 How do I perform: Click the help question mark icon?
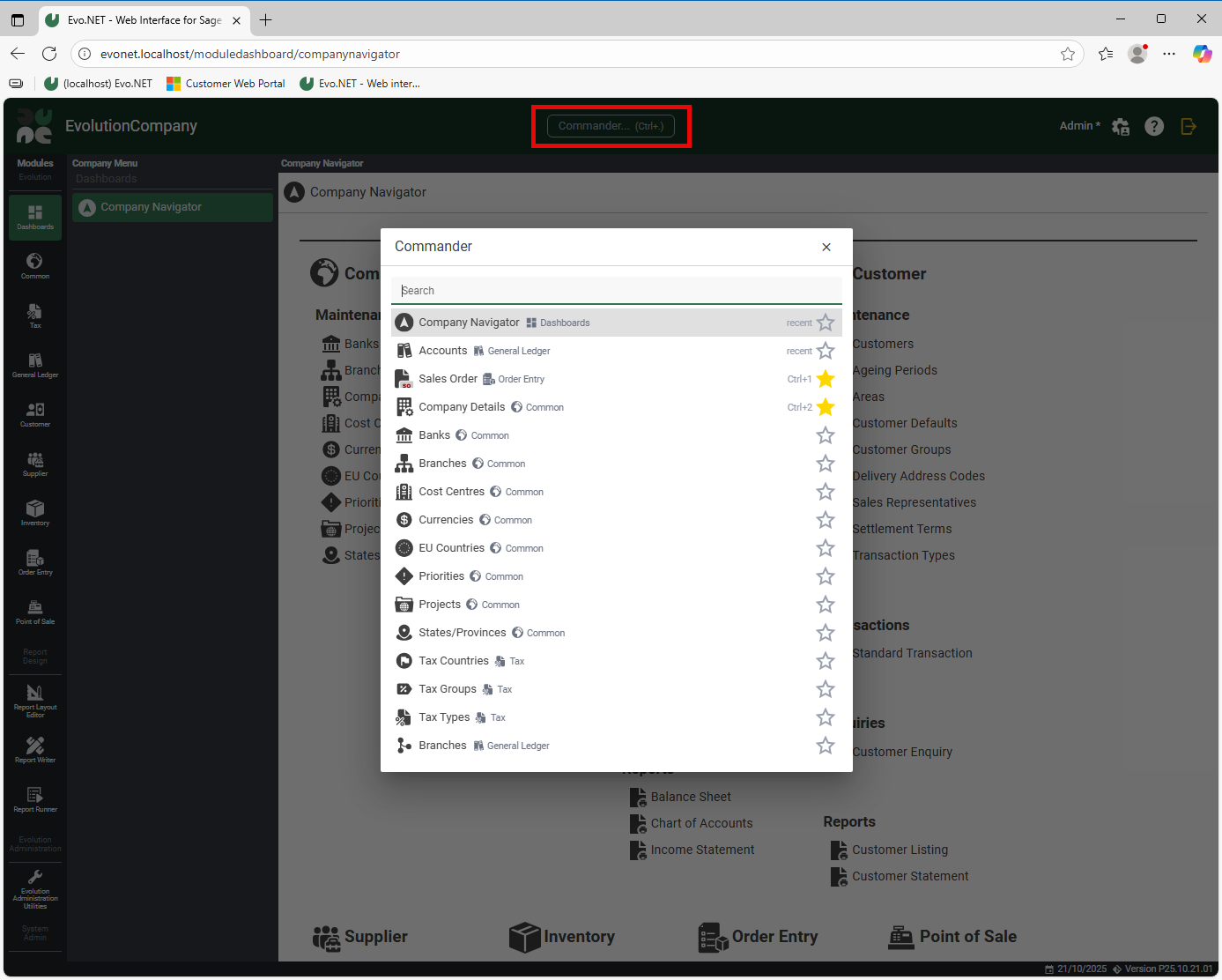(x=1153, y=126)
